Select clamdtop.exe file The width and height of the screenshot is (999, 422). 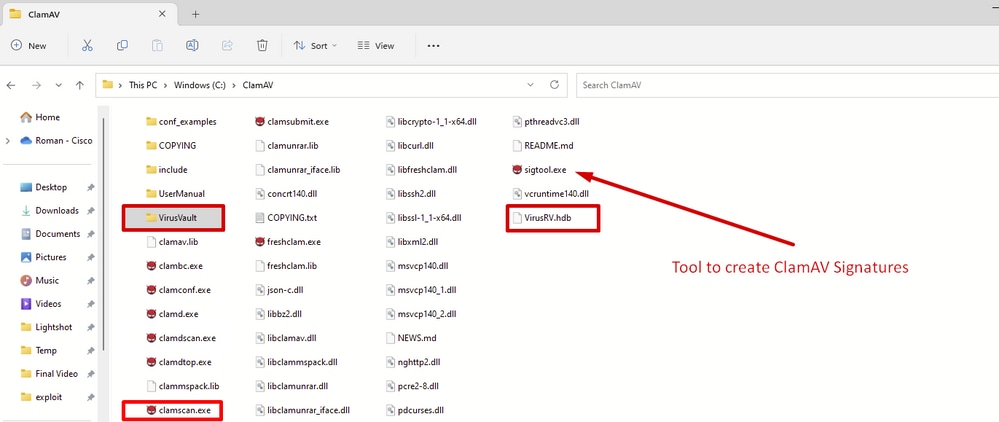(x=178, y=362)
